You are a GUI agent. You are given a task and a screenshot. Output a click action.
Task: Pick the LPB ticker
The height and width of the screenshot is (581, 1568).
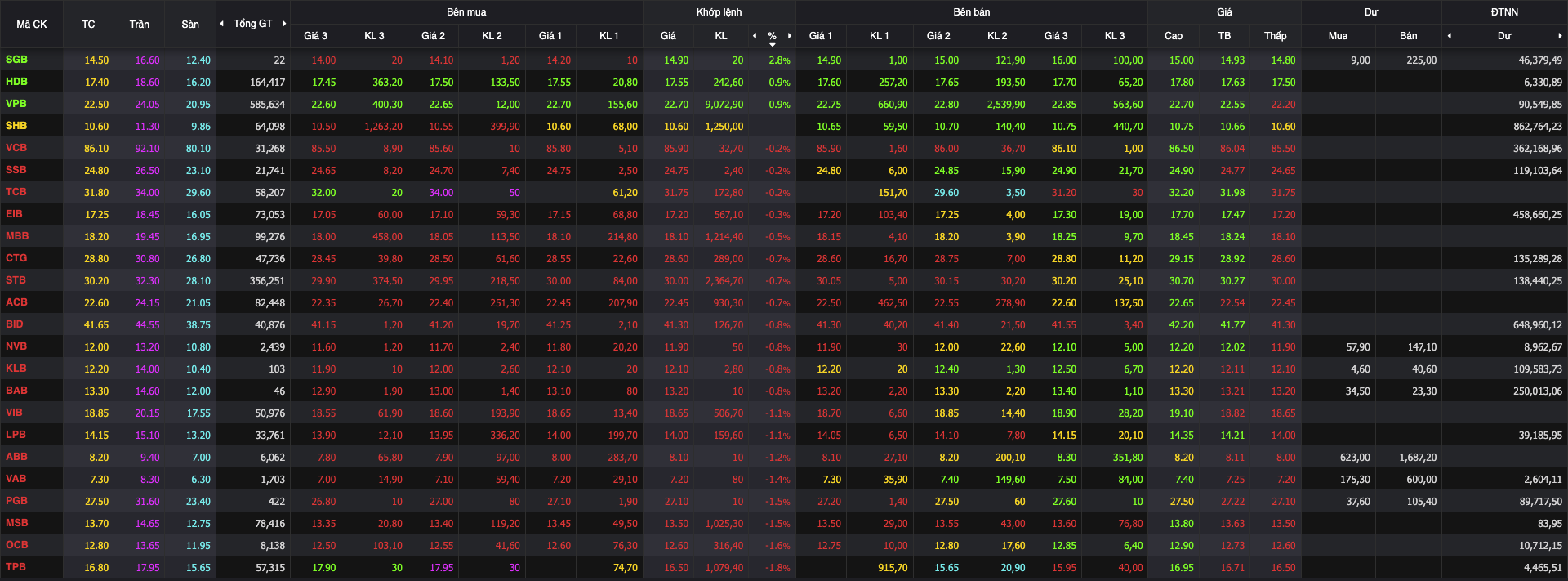(16, 435)
